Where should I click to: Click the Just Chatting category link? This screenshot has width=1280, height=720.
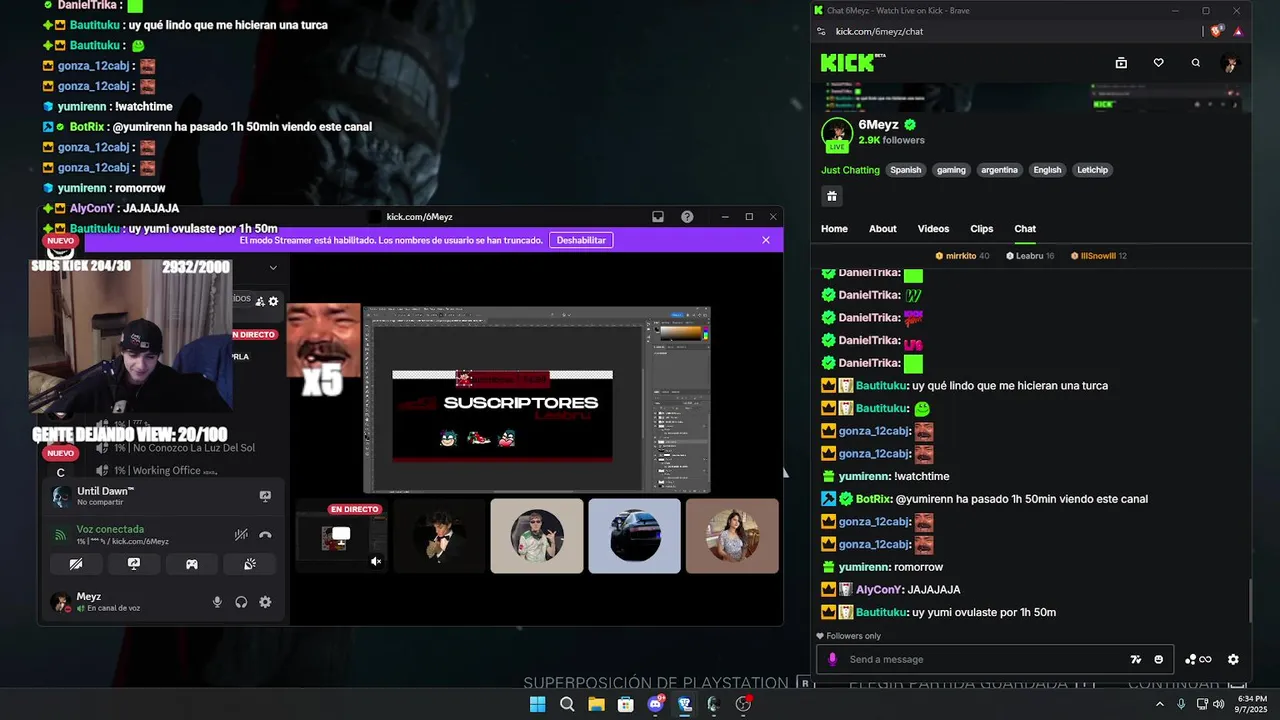click(x=851, y=170)
